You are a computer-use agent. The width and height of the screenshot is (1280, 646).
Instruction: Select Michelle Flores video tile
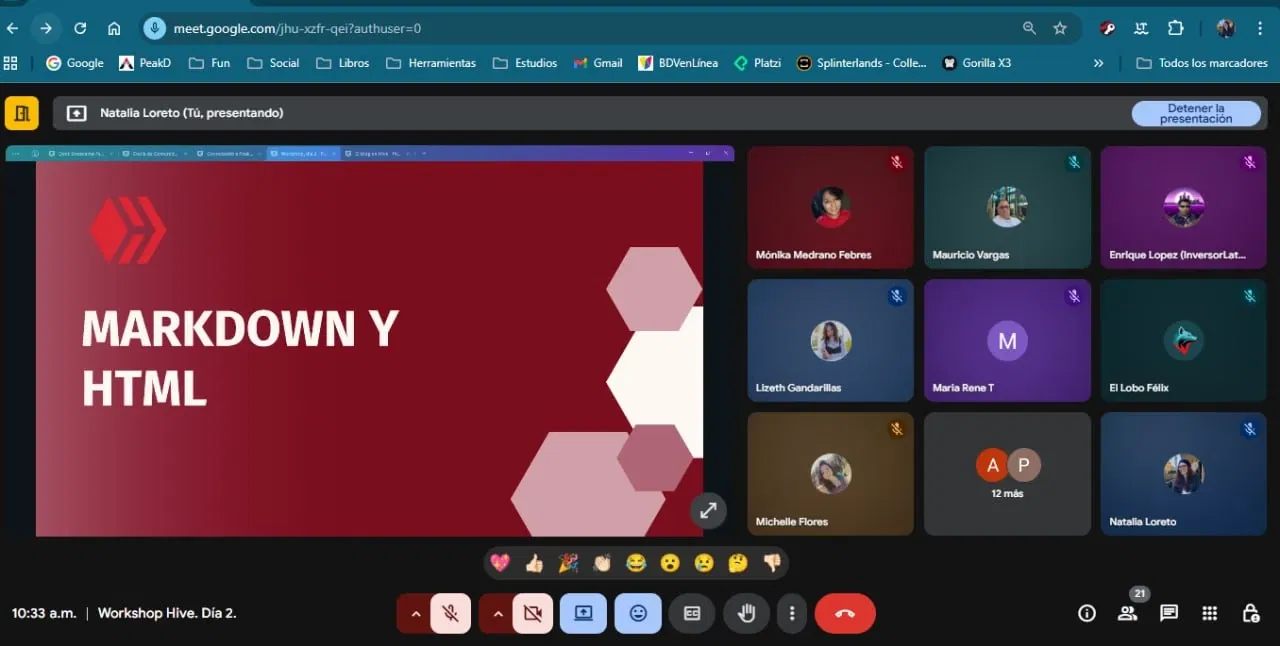(830, 473)
